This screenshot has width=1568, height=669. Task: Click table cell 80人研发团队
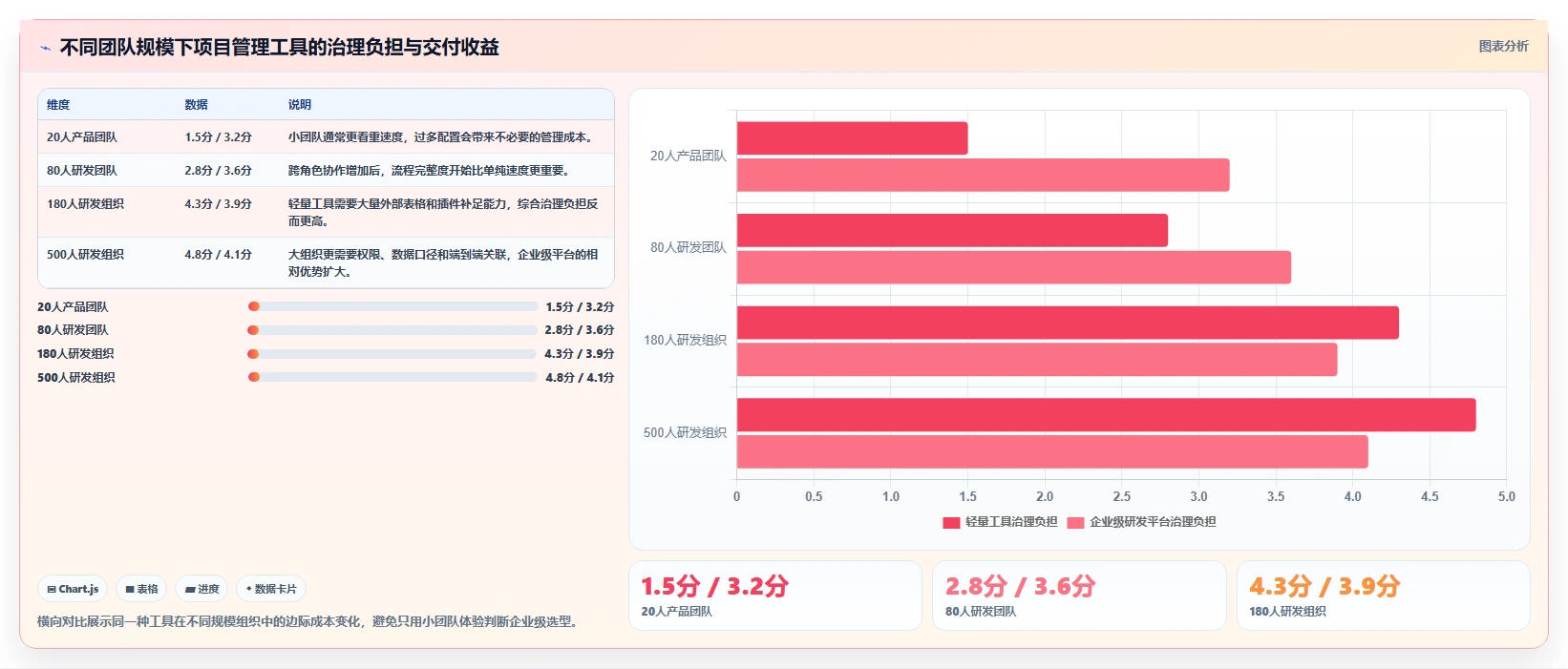click(82, 171)
